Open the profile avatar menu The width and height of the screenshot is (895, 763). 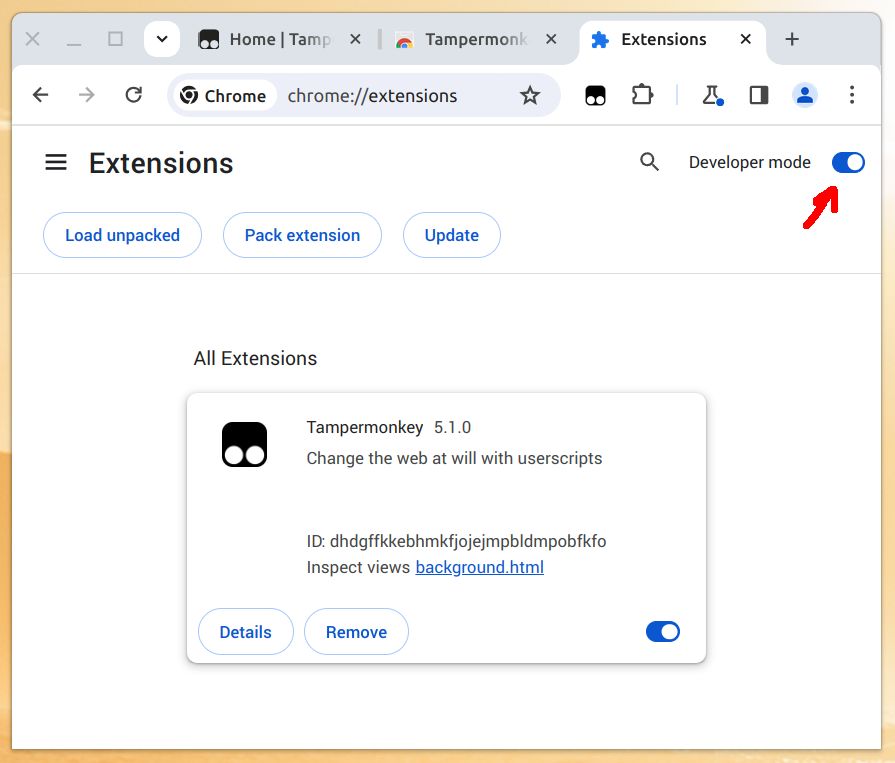(805, 95)
